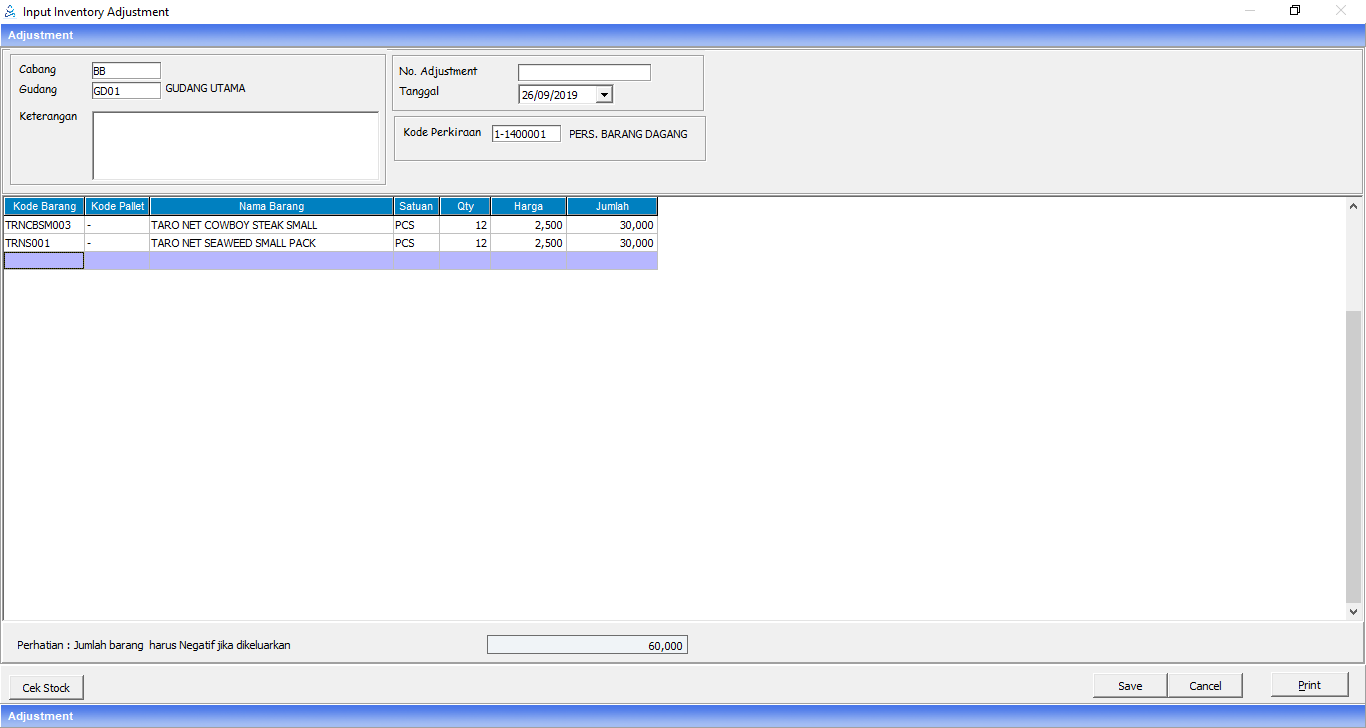Click the Cancel button
Viewport: 1366px width, 728px height.
1205,686
